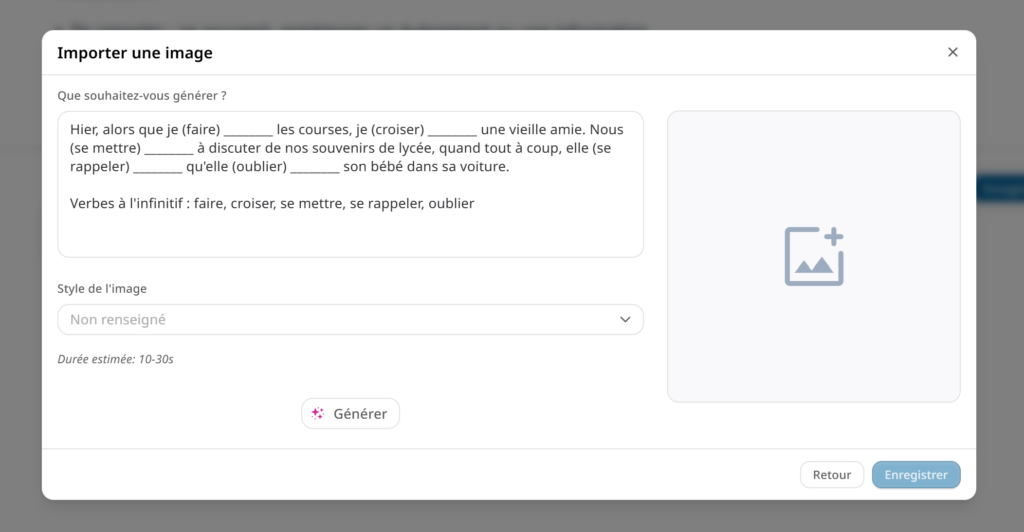Screen dimensions: 1024x532
Task: Click the dimmed backdrop above the dialog
Action: click(500, 14)
